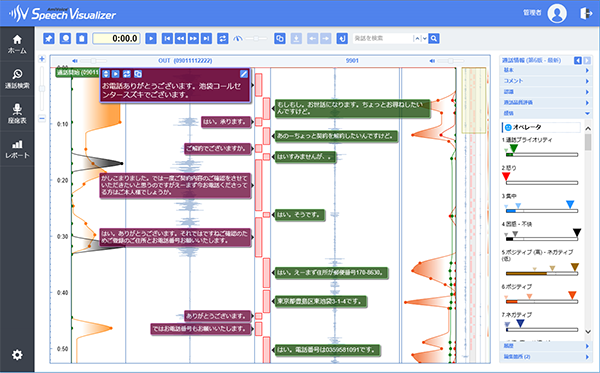600x373 pixels.
Task: Go to the previous call info version
Action: (x=578, y=60)
